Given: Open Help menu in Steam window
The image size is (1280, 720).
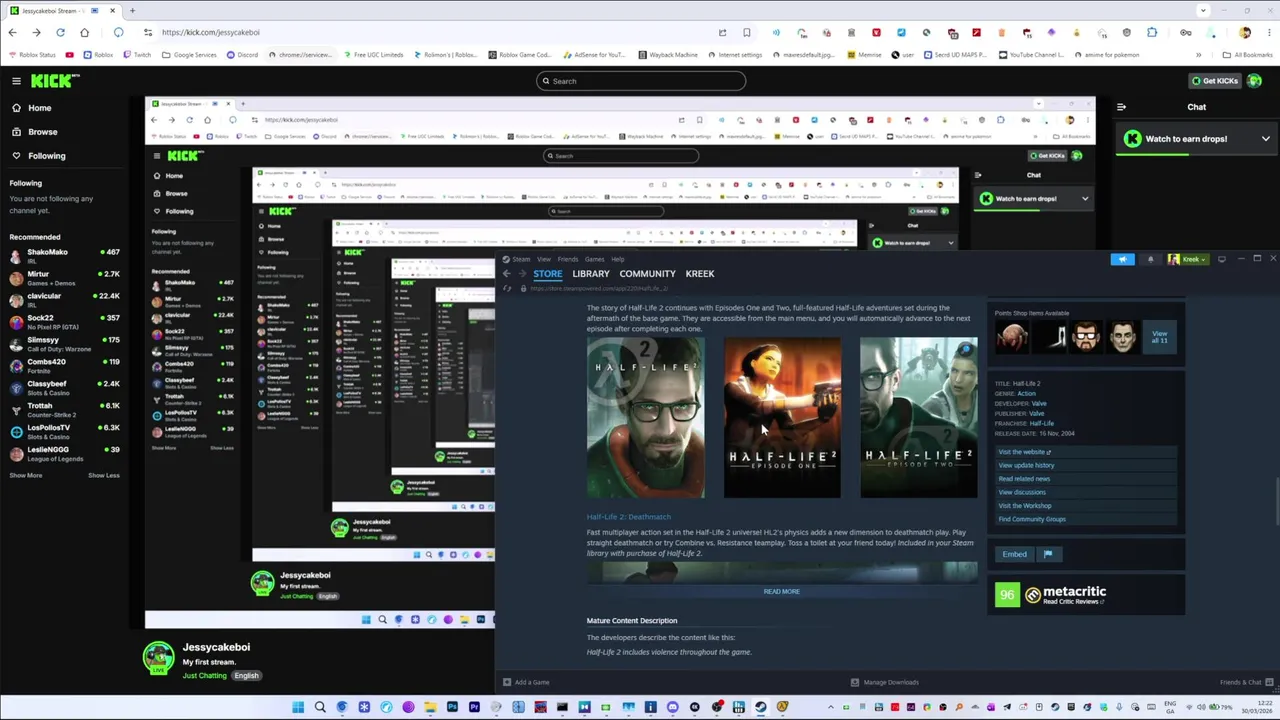Looking at the screenshot, I should (617, 259).
